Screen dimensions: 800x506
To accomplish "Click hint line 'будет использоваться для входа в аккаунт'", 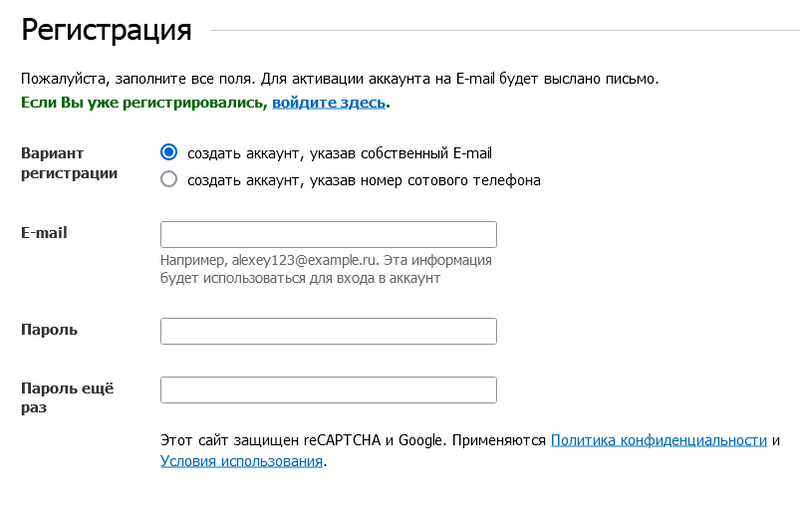I will (x=300, y=279).
